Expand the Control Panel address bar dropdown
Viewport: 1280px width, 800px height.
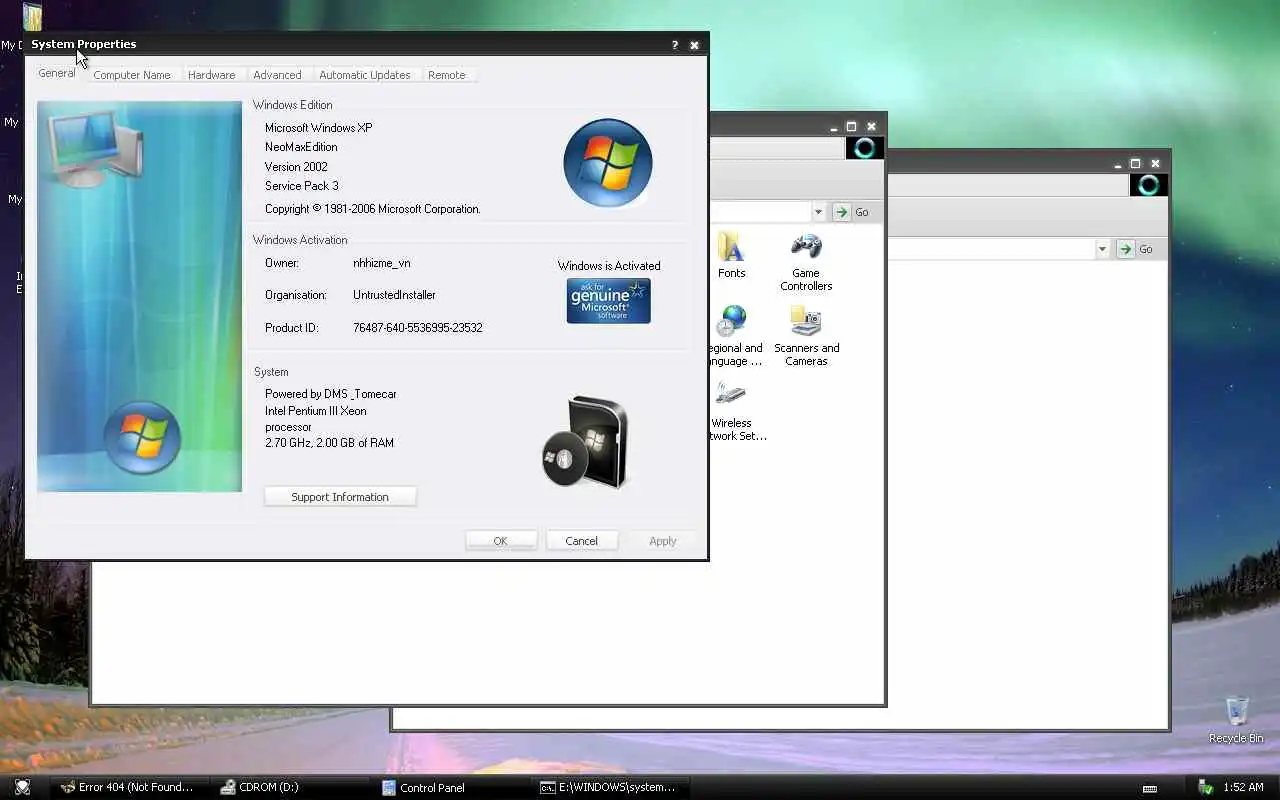pyautogui.click(x=818, y=212)
